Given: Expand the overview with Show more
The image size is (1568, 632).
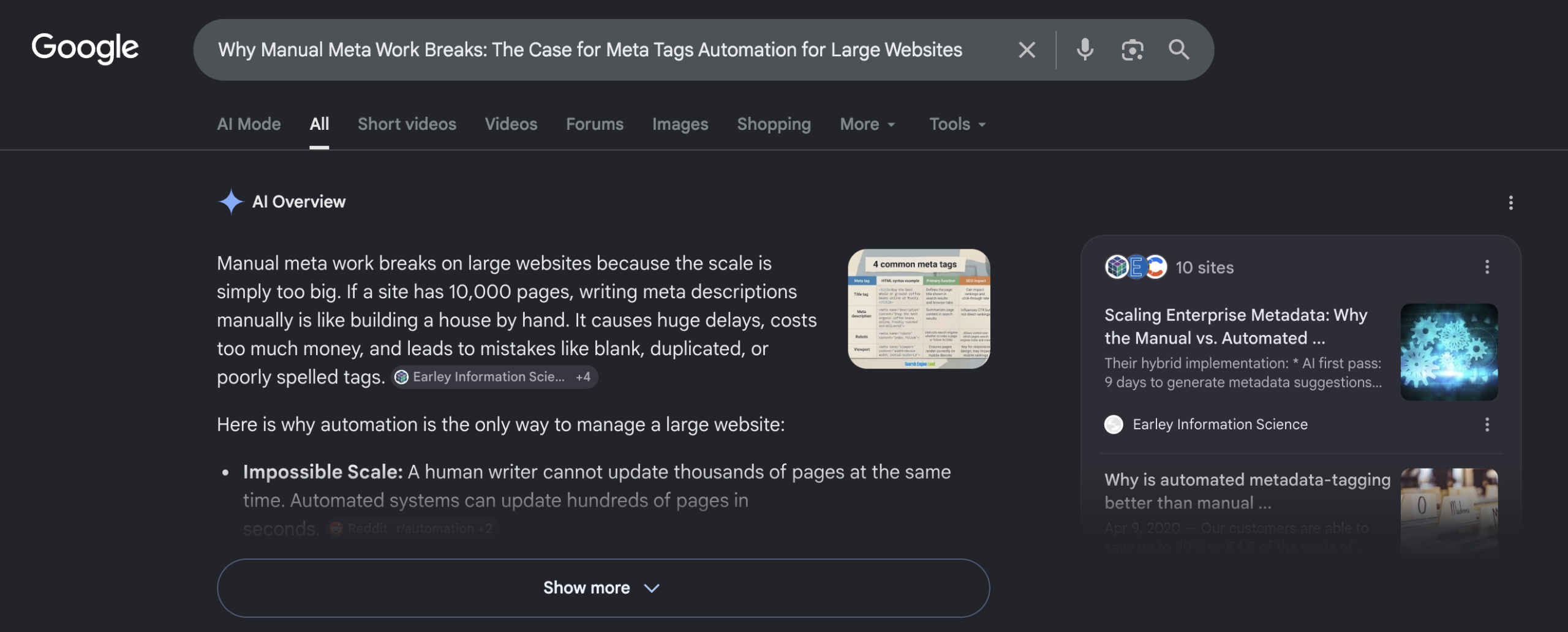Looking at the screenshot, I should click(603, 588).
